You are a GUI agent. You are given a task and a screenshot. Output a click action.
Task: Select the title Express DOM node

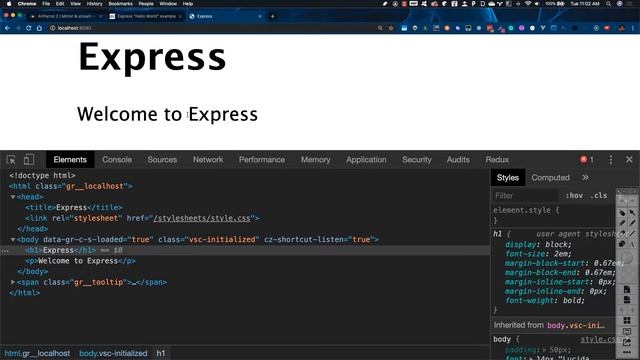pyautogui.click(x=73, y=208)
